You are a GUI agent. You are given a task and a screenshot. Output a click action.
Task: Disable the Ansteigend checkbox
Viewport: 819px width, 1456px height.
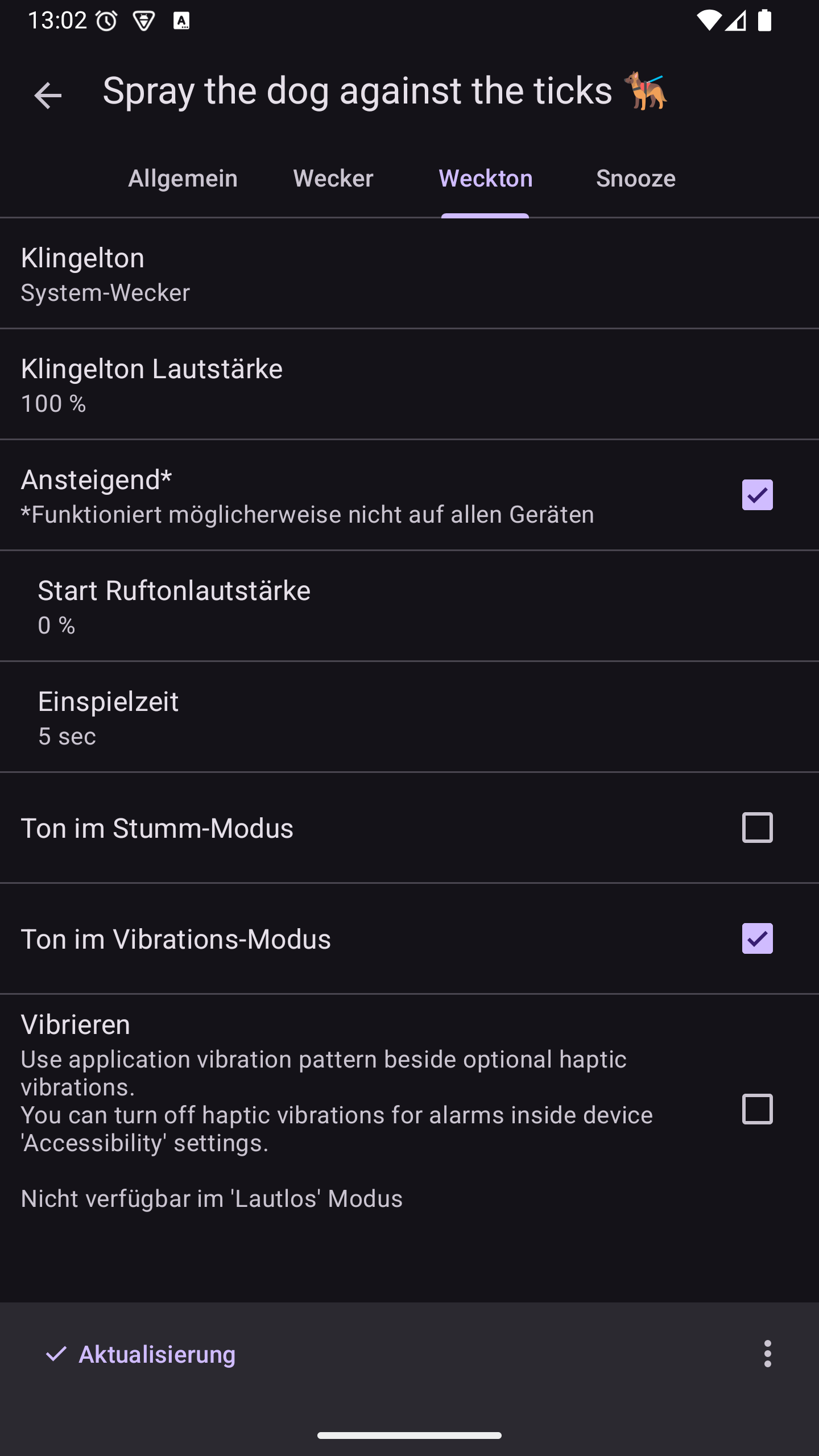(757, 495)
